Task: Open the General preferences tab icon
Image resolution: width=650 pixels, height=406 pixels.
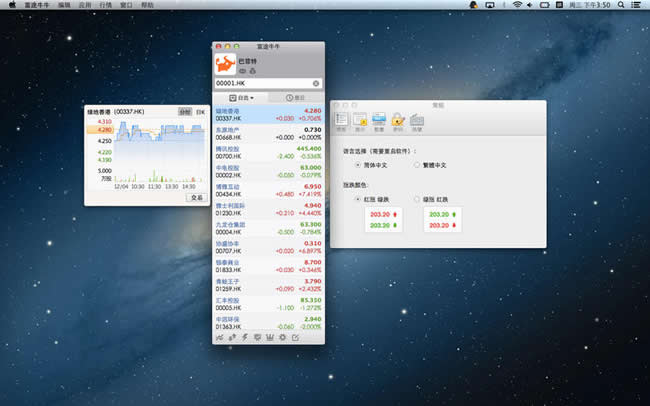Action: pos(341,122)
